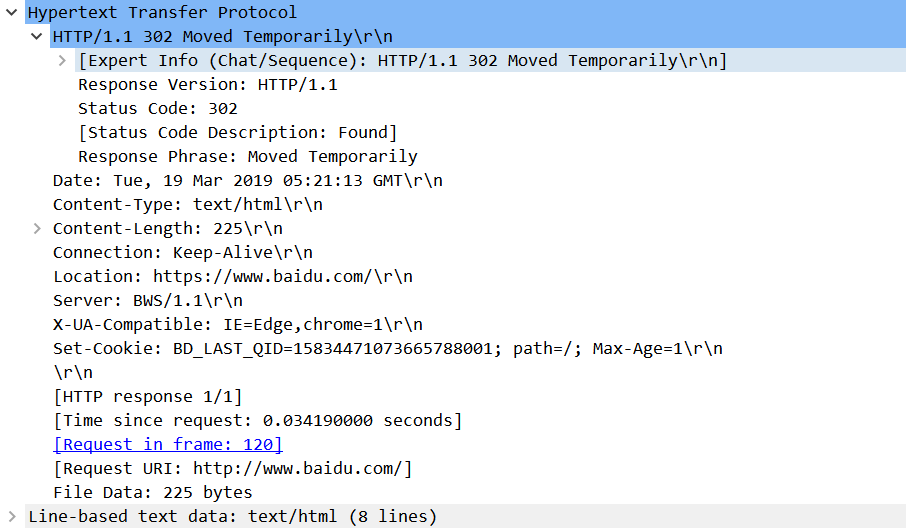Select the Status Code Description: Found row
Screen dimensions: 907x529
click(238, 133)
